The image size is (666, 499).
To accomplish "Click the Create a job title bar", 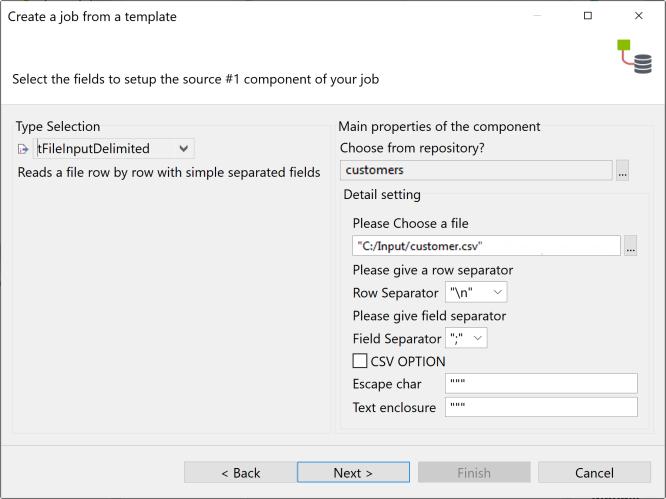I will [250, 16].
